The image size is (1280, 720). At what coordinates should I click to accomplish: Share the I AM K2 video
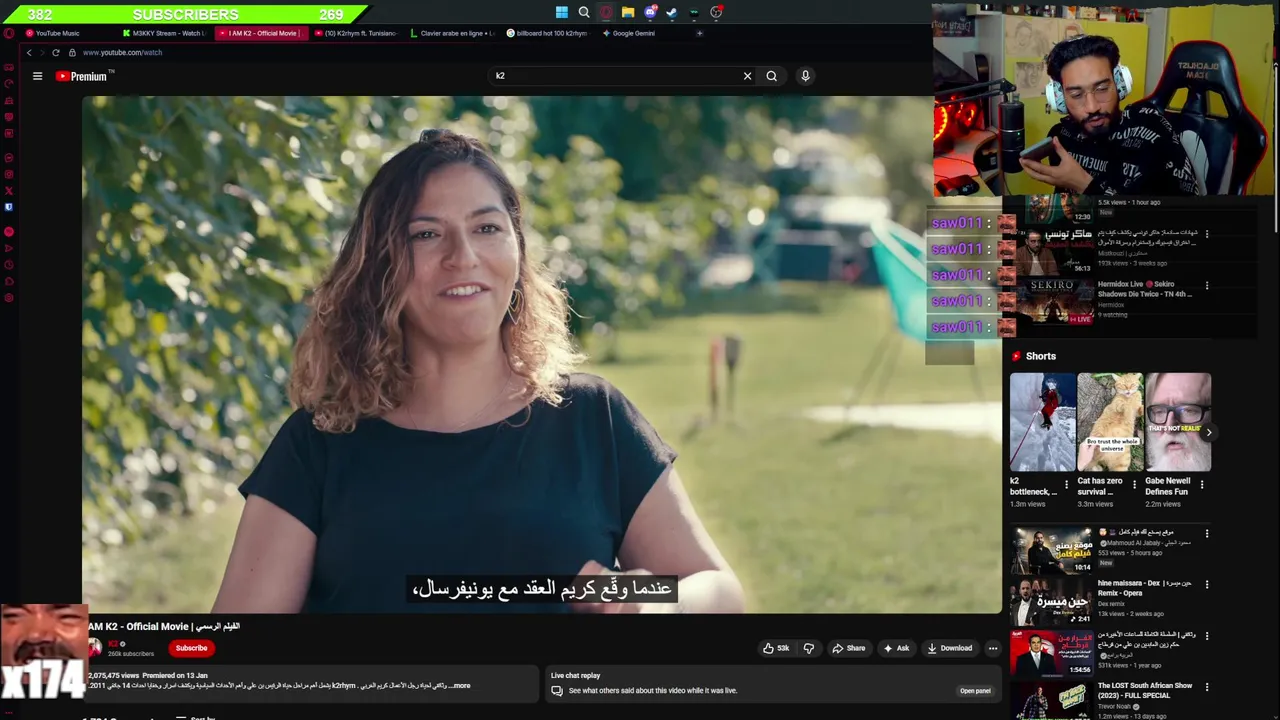click(849, 648)
